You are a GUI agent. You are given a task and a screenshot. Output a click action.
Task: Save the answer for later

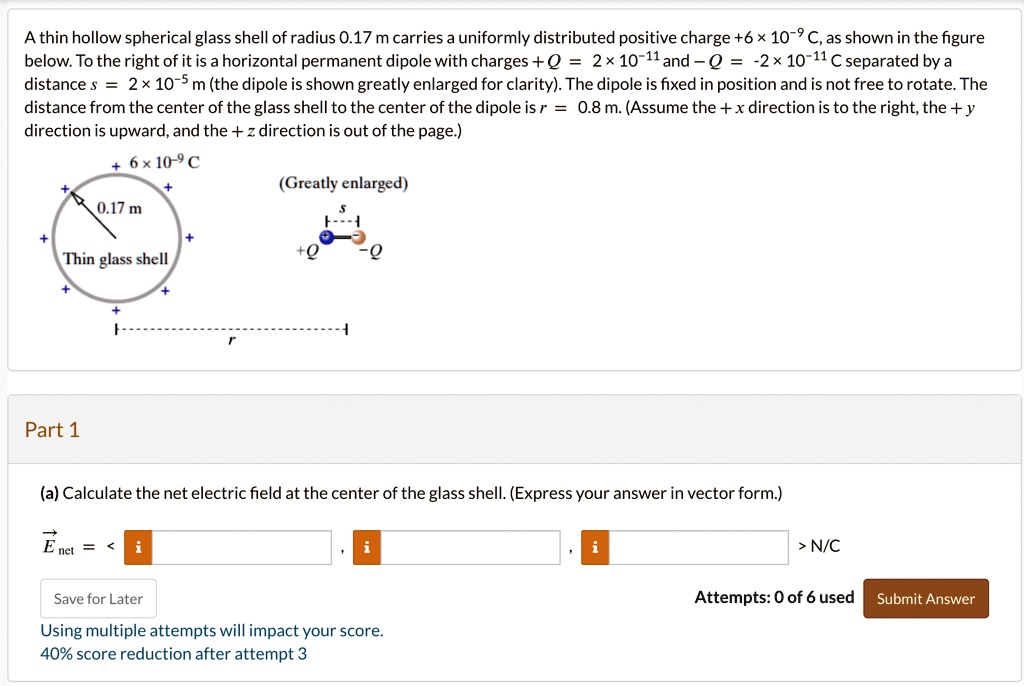(x=98, y=598)
